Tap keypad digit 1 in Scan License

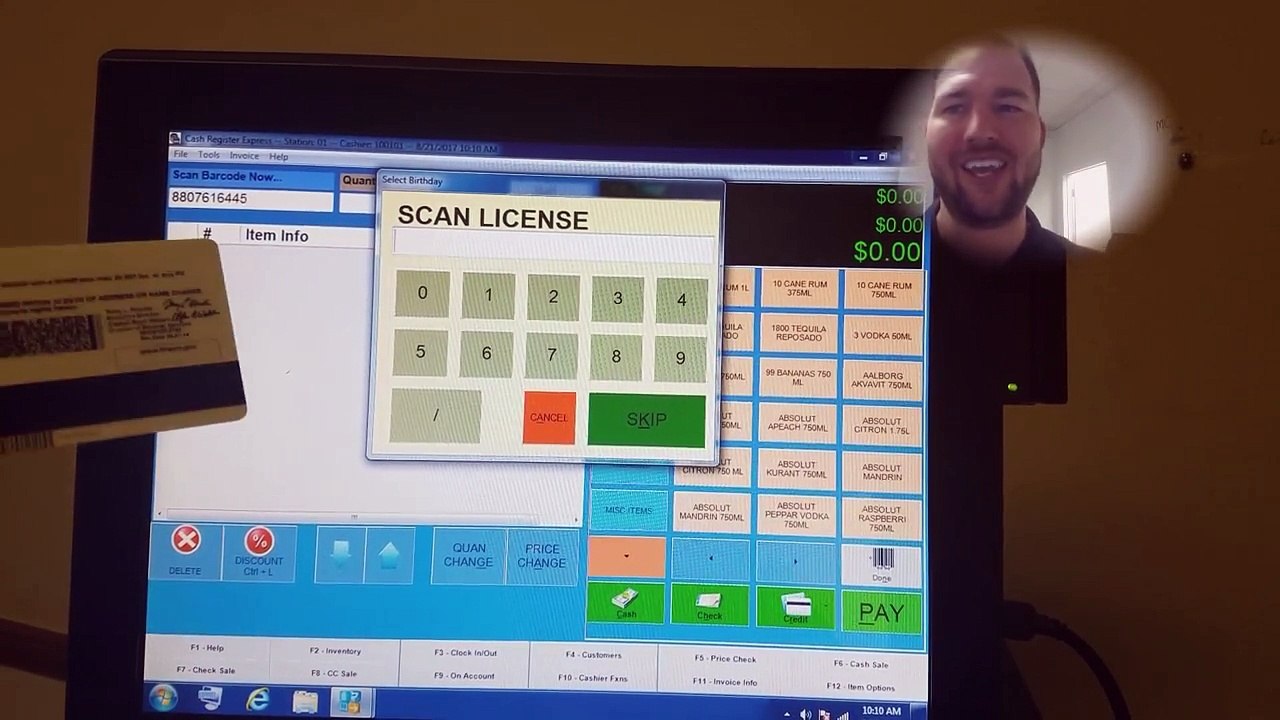(x=488, y=295)
